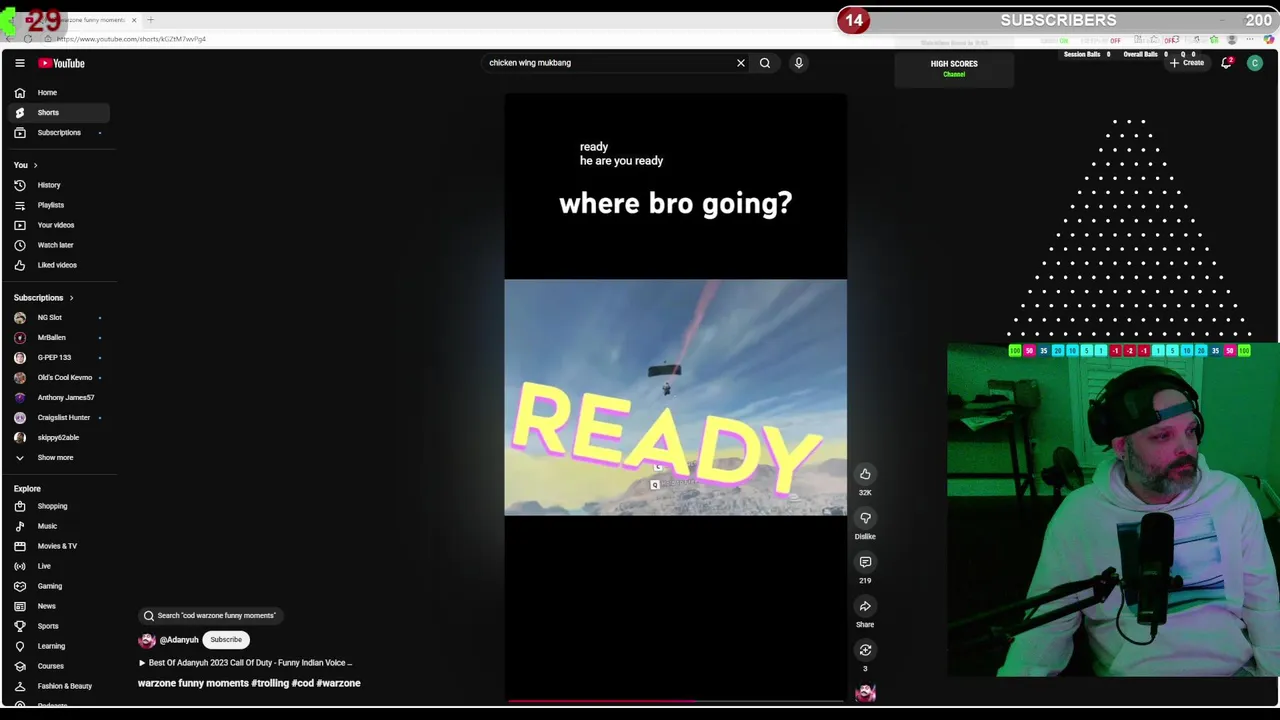Open Sports under Explore
1280x720 pixels.
pyautogui.click(x=60, y=626)
